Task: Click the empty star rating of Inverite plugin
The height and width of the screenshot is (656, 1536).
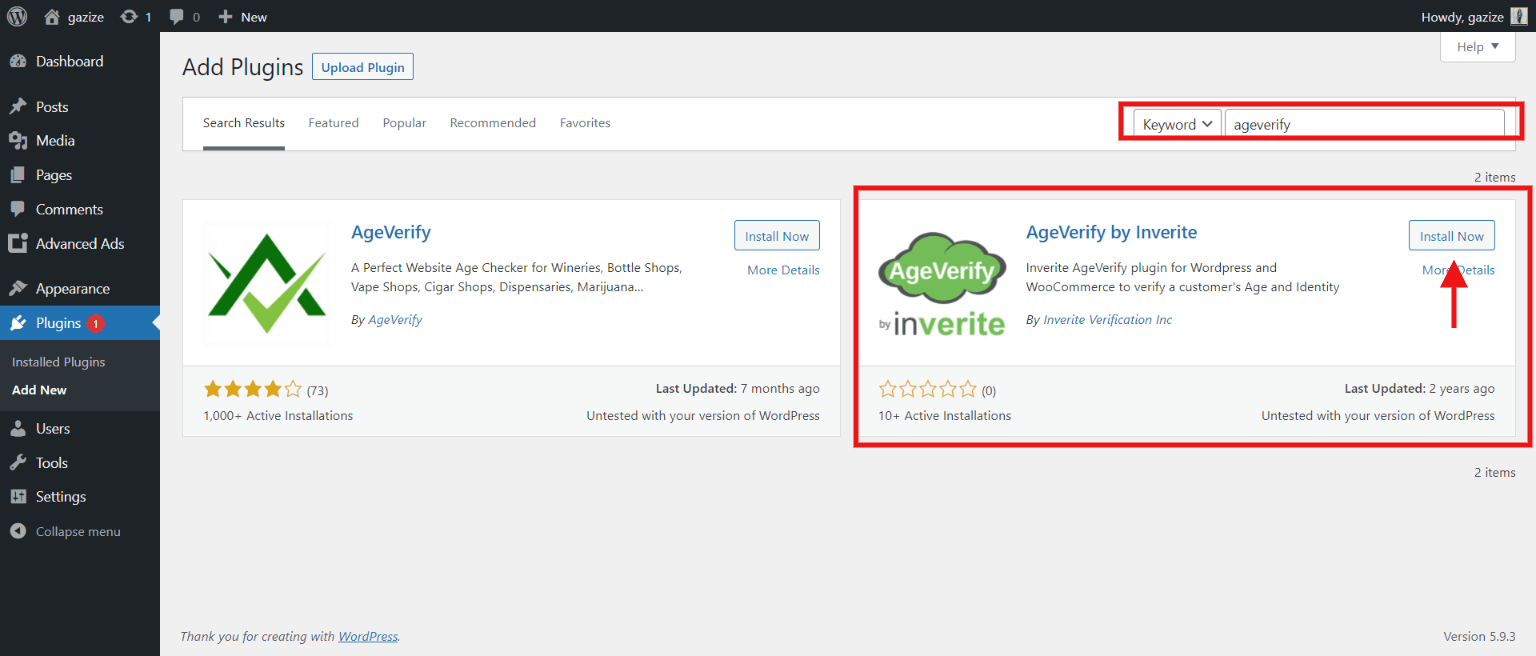Action: click(x=927, y=389)
